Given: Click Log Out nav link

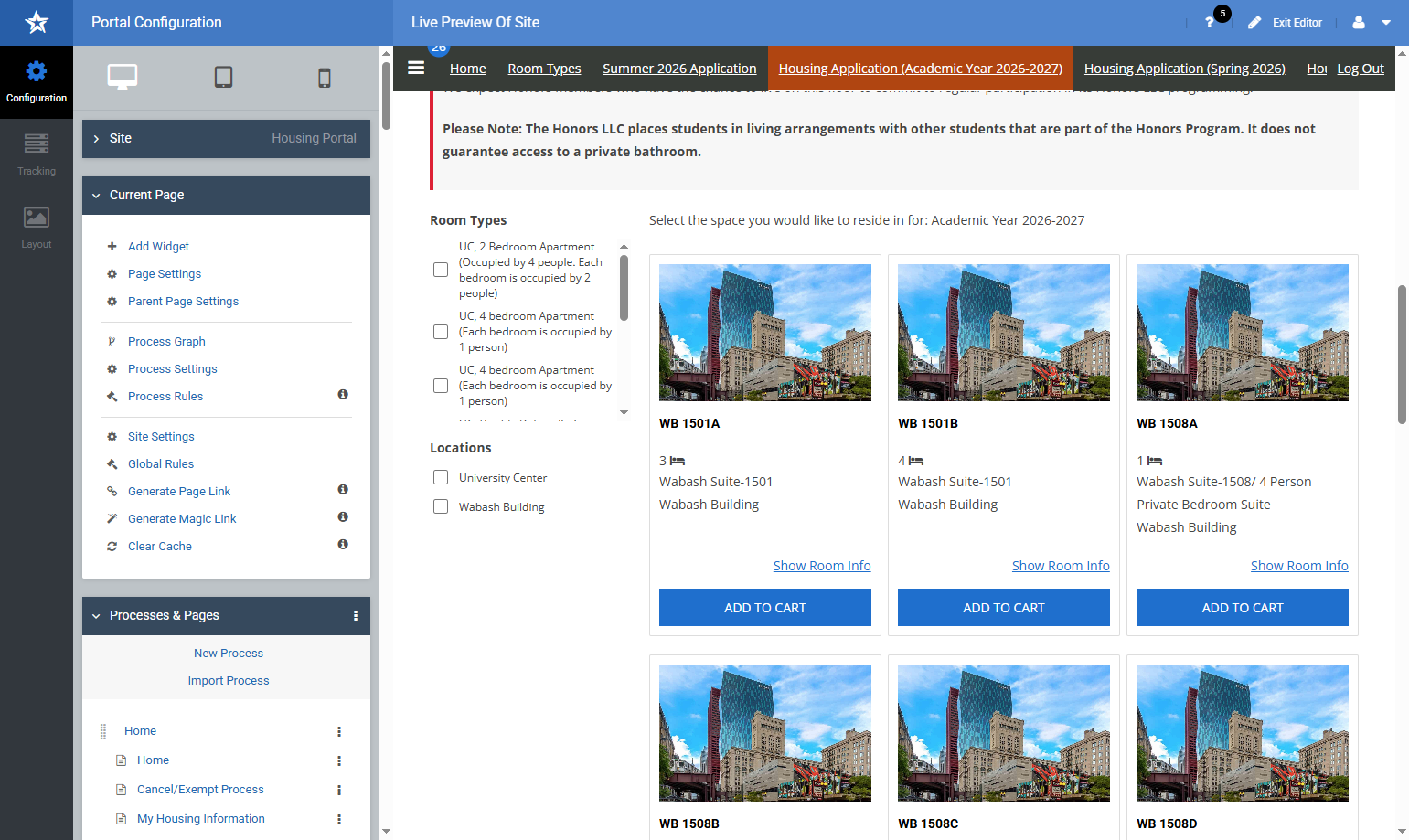Looking at the screenshot, I should [1361, 69].
